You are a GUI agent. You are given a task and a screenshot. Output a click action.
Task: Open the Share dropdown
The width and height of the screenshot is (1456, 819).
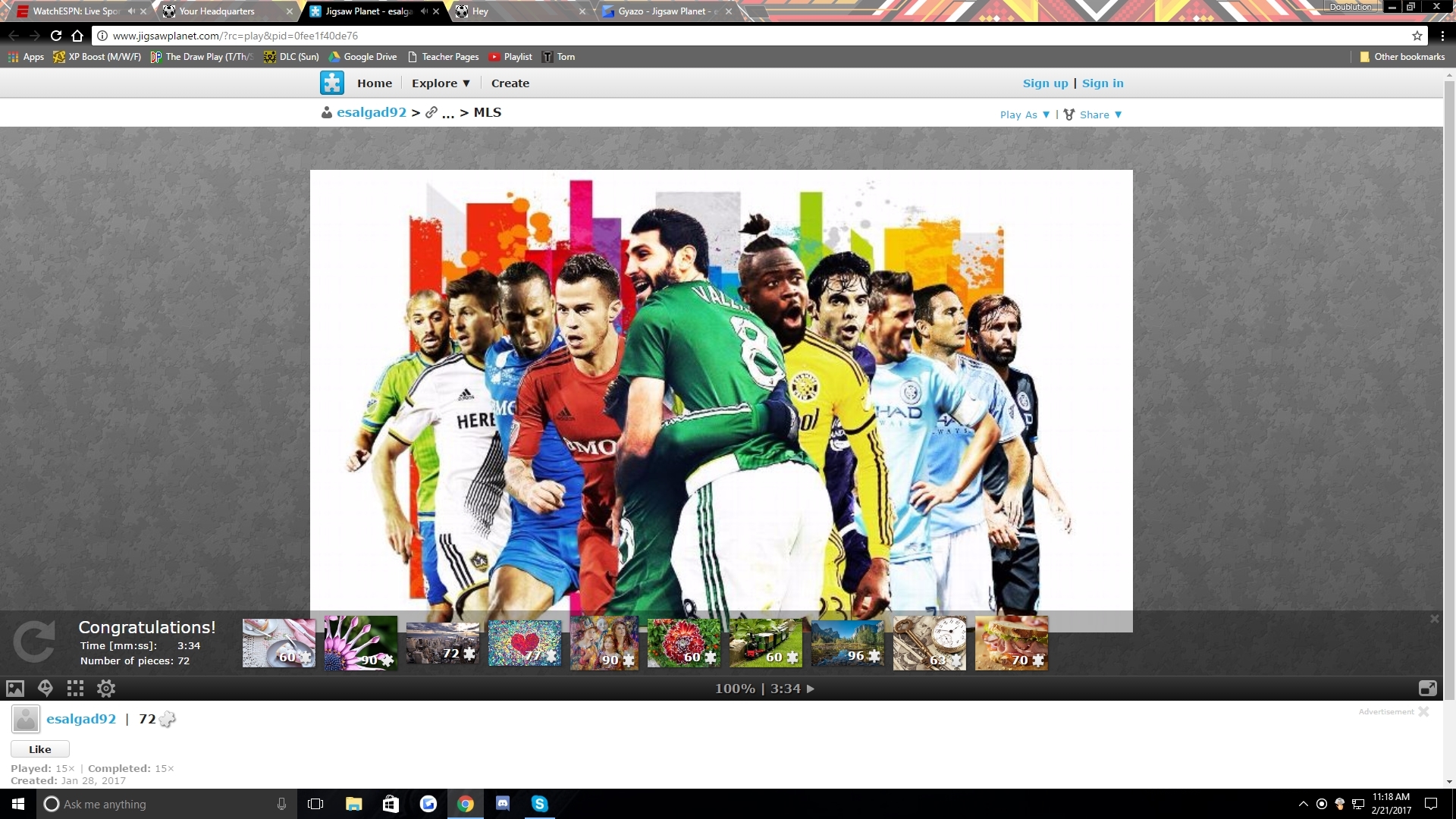(x=1100, y=115)
